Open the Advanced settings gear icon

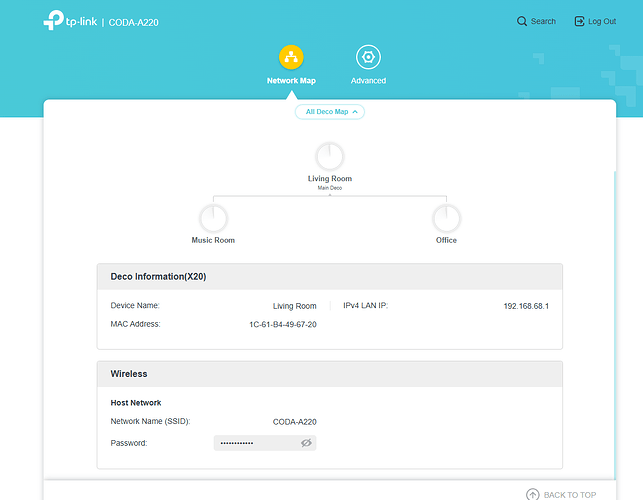(368, 57)
